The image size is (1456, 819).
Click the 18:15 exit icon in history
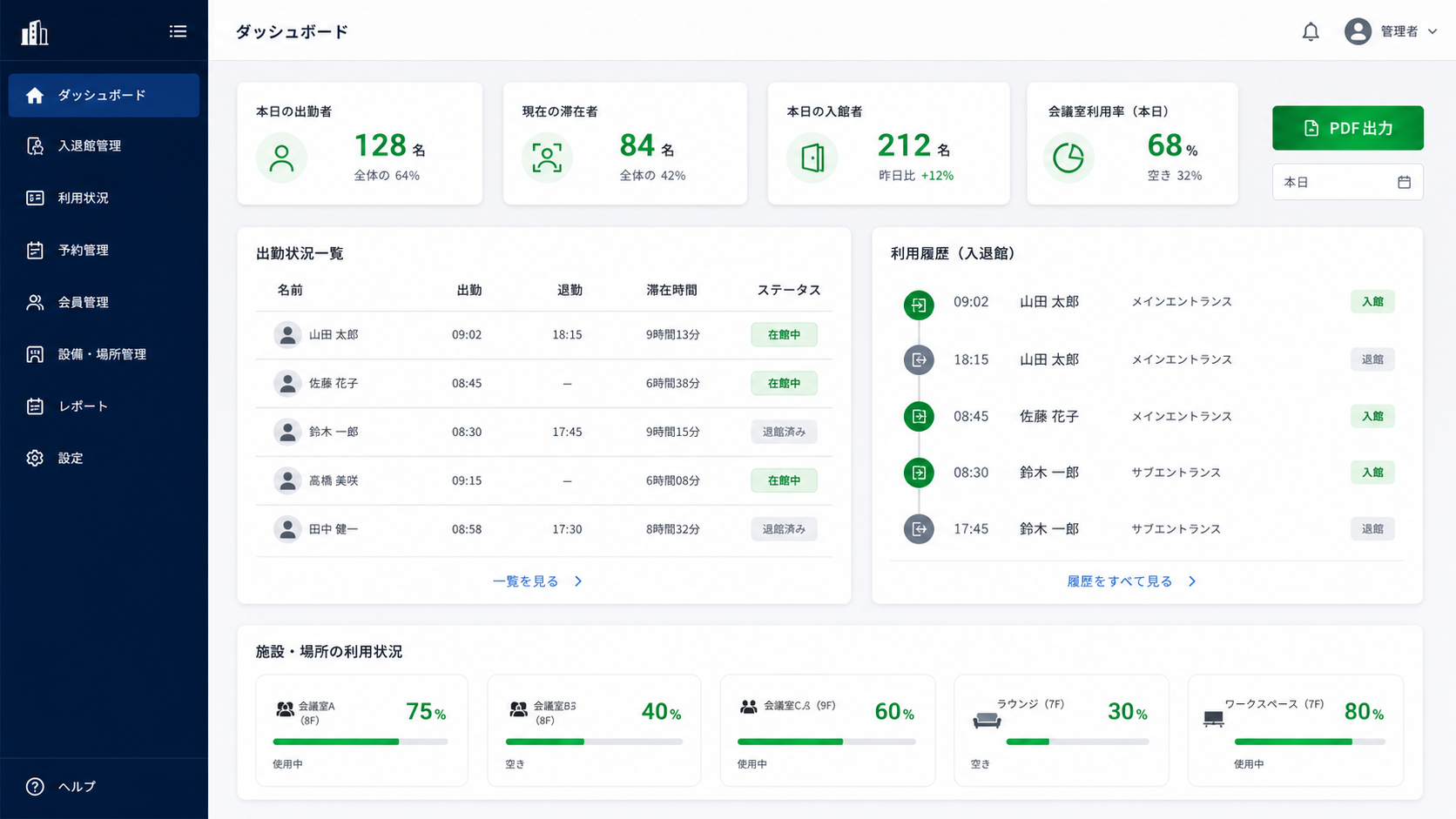click(919, 359)
